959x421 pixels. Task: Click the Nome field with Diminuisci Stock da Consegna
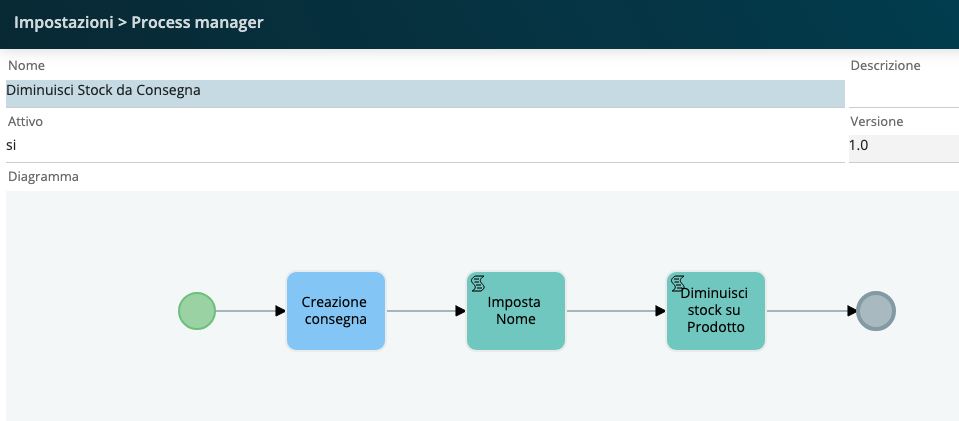(x=425, y=94)
